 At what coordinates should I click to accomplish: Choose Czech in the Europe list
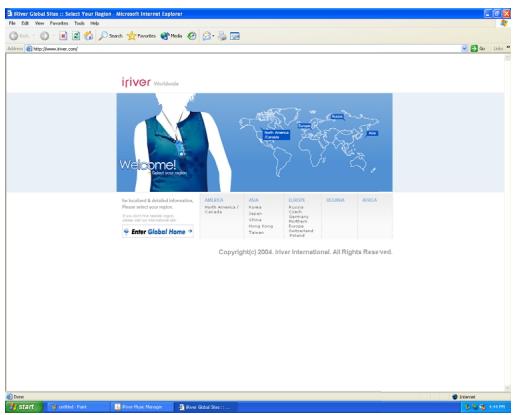coord(295,212)
